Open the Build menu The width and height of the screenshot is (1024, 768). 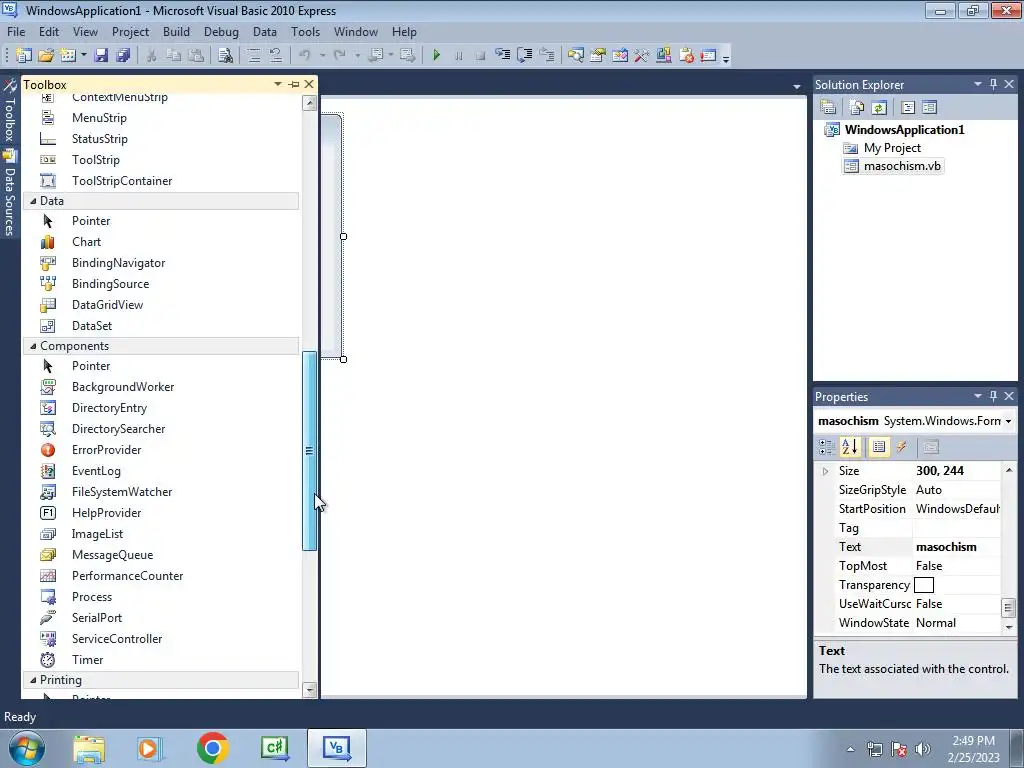(176, 31)
